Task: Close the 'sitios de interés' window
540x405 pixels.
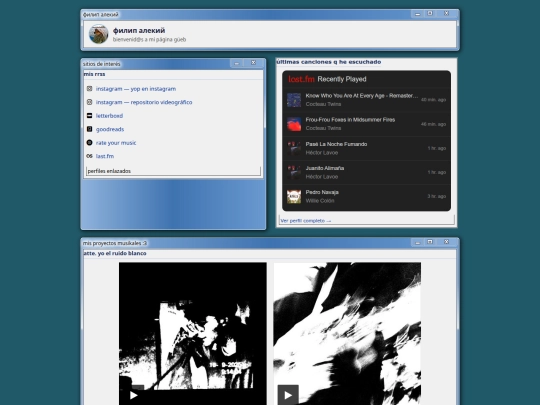Action: tap(253, 63)
